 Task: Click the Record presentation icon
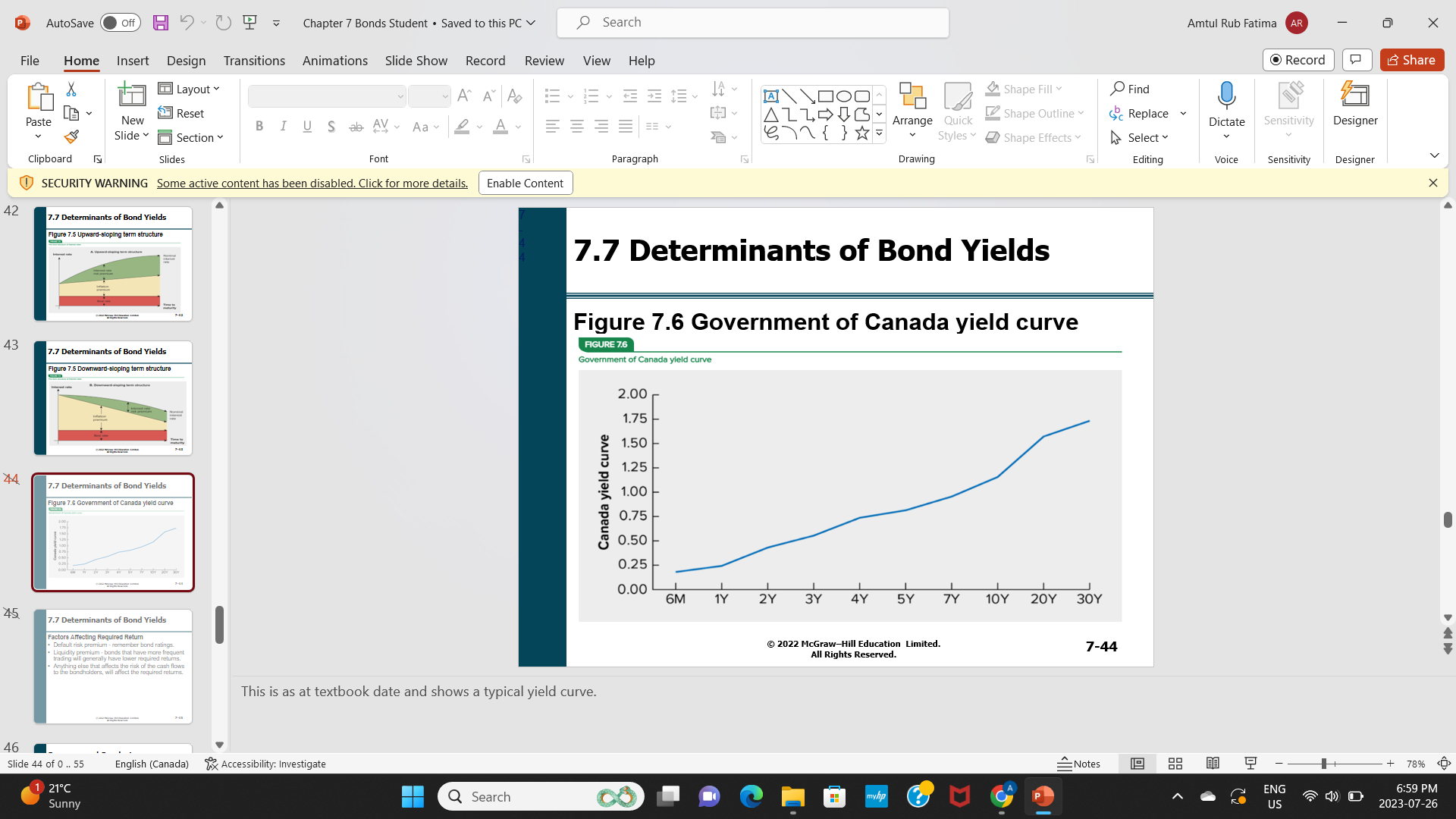[x=1297, y=59]
